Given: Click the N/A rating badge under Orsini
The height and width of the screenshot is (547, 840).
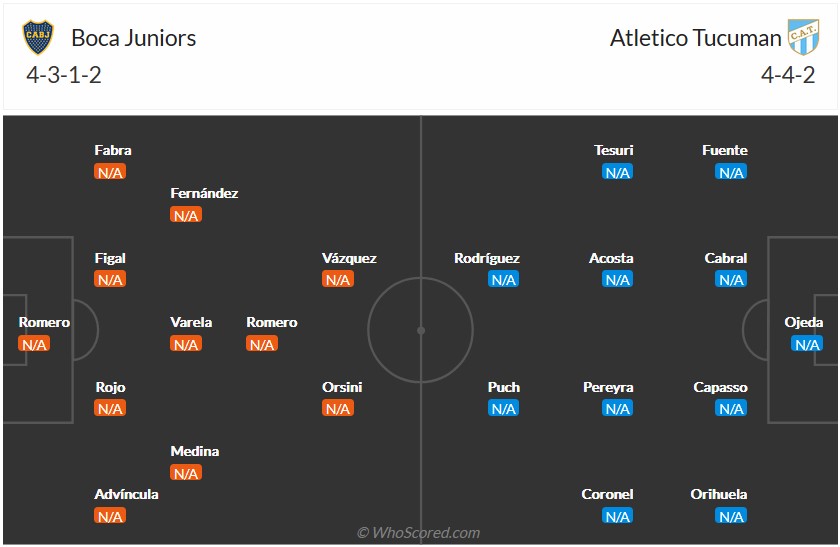Looking at the screenshot, I should click(x=338, y=409).
